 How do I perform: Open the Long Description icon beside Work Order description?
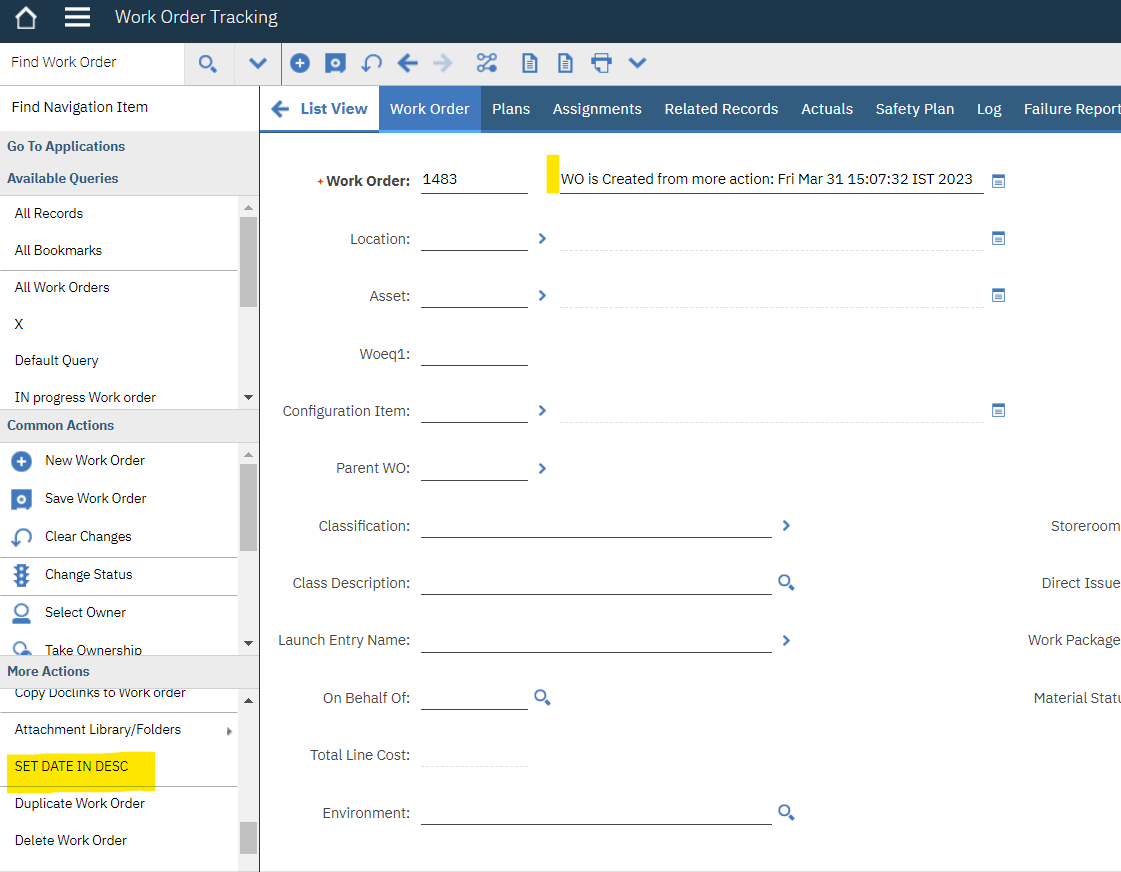(x=998, y=181)
